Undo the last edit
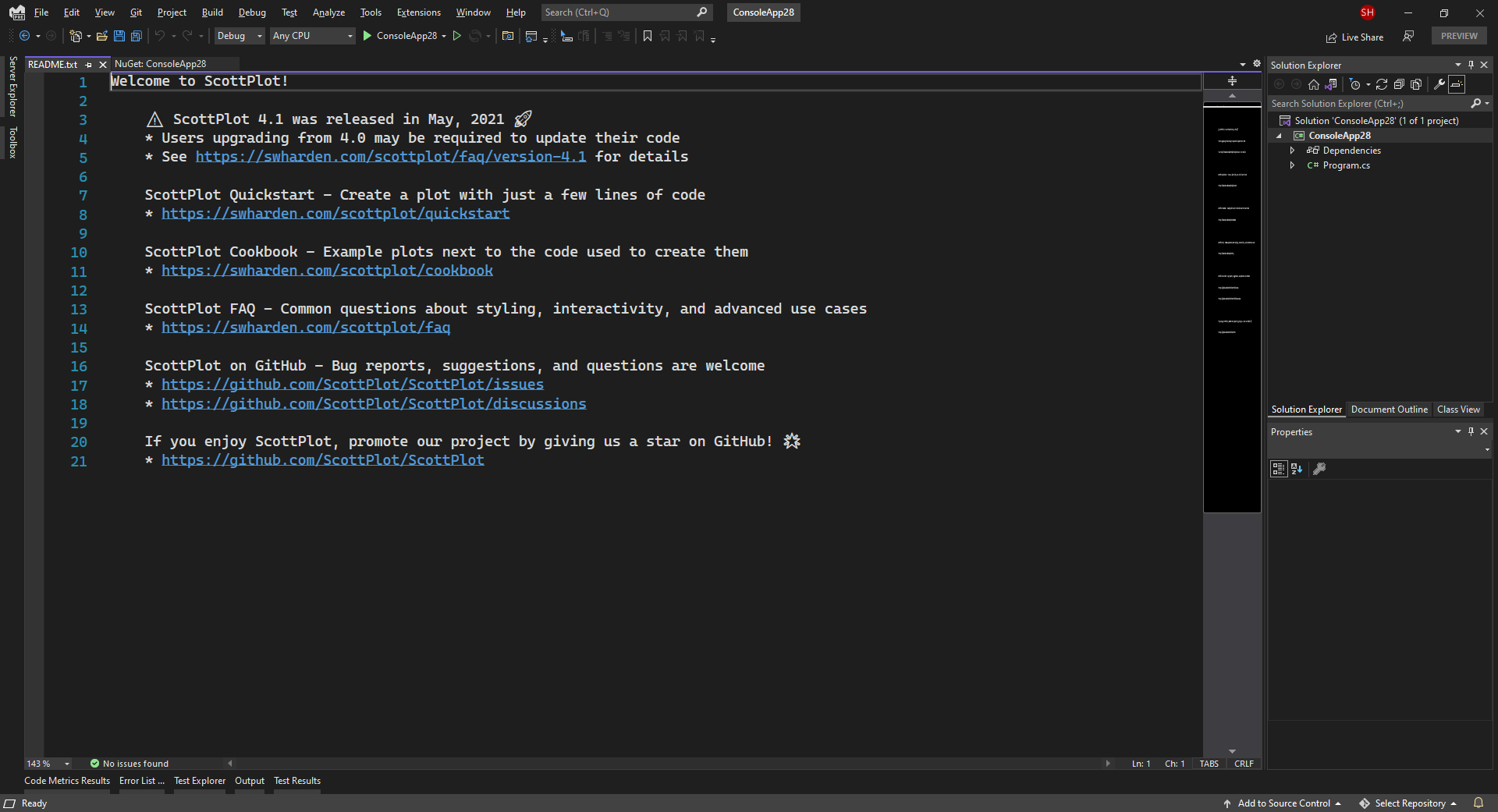 coord(160,36)
